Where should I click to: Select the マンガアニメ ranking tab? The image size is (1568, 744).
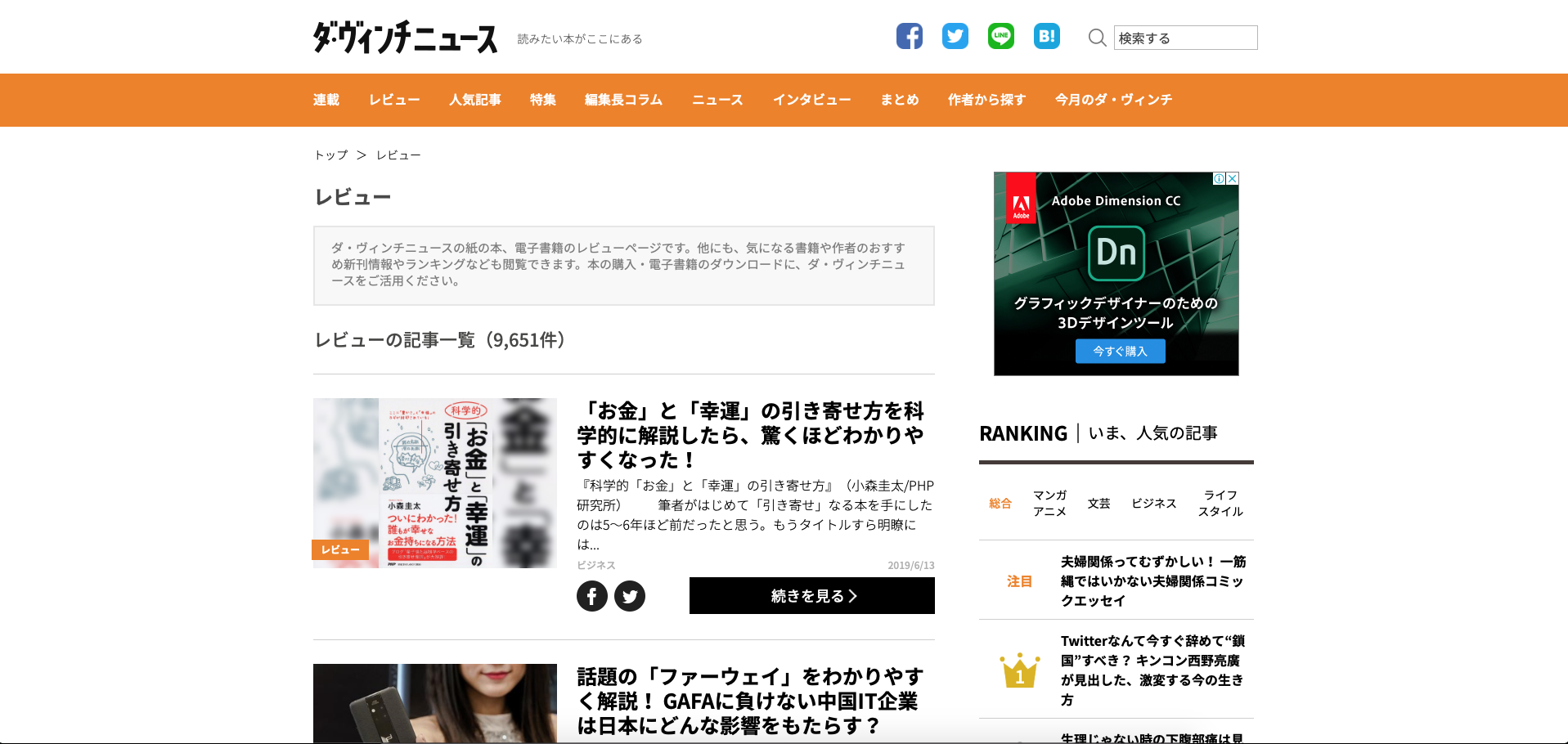pos(1049,503)
